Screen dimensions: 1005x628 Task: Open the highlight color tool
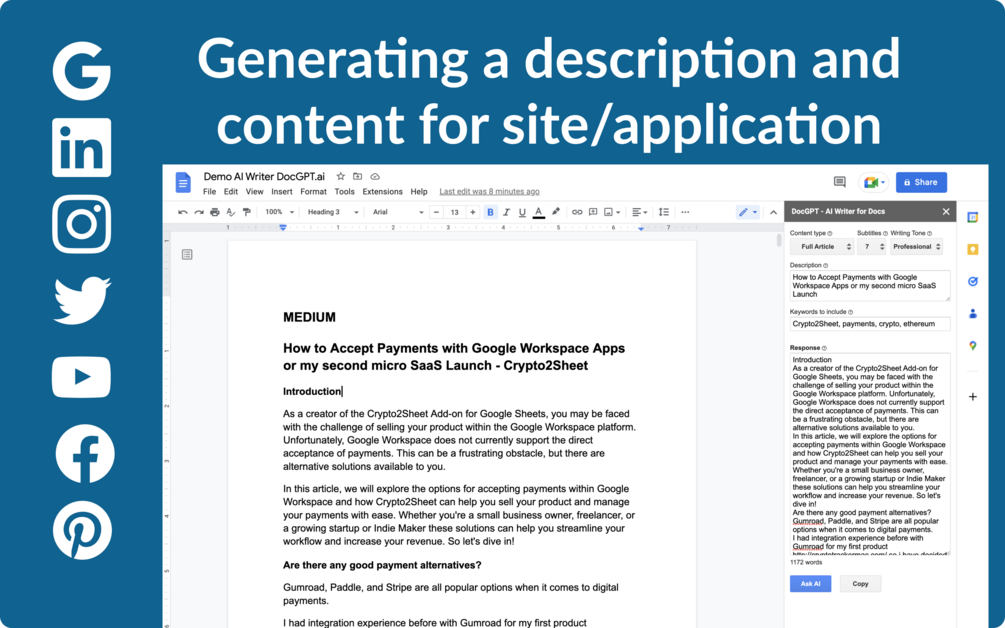(556, 212)
